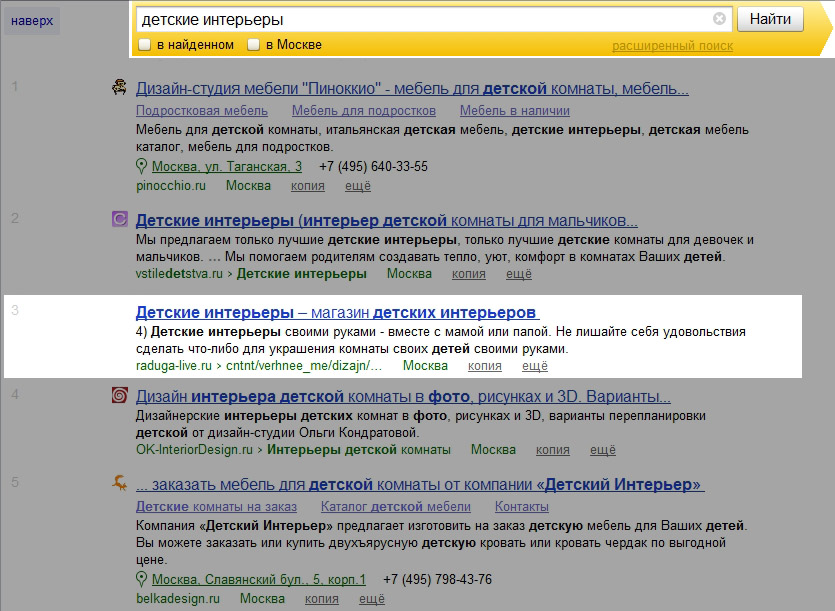Viewport: 835px width, 611px height.
Task: Enable the 'в найденном' checkbox
Action: [144, 45]
